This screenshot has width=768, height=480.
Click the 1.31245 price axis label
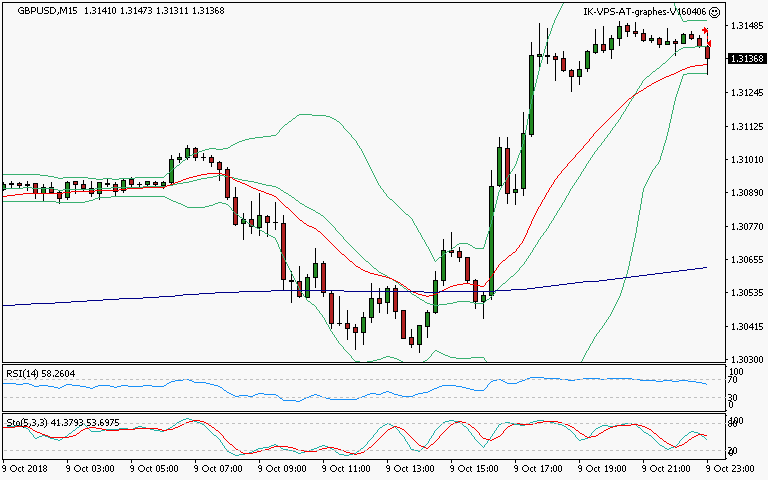coord(746,93)
